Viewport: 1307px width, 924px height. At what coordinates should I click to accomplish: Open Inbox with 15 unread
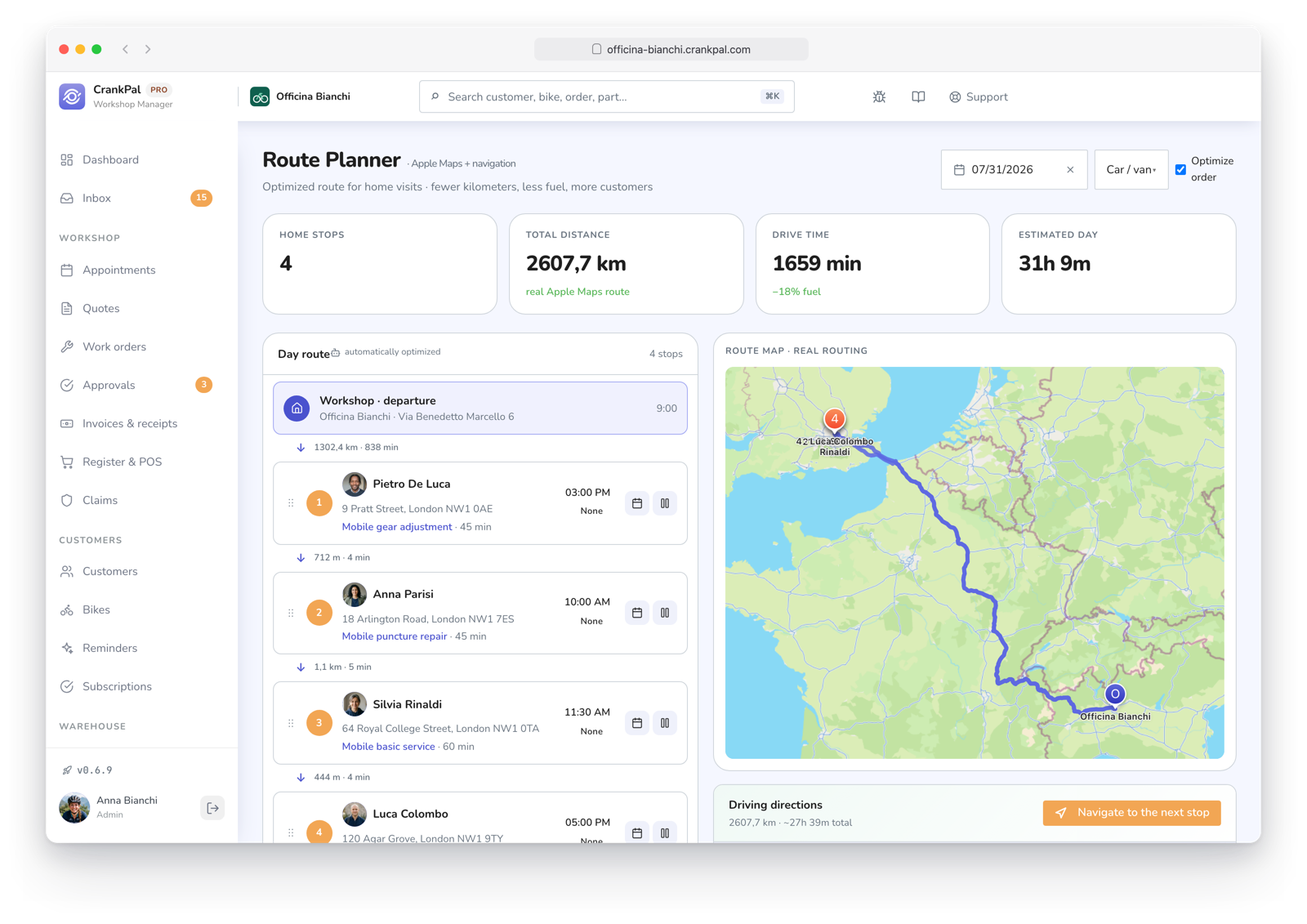coord(136,199)
